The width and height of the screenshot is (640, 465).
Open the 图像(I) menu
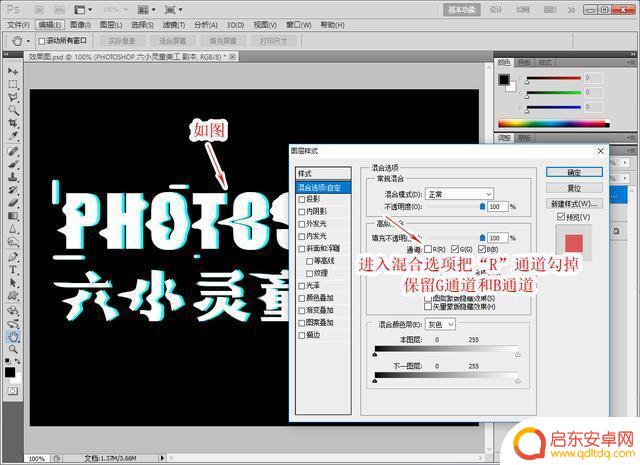(80, 25)
